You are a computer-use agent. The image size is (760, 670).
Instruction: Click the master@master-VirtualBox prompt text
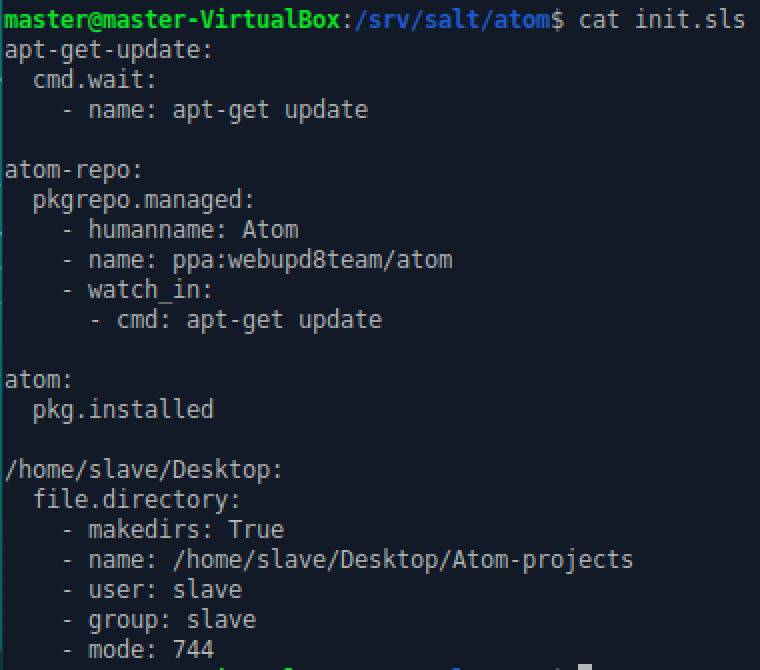[174, 19]
